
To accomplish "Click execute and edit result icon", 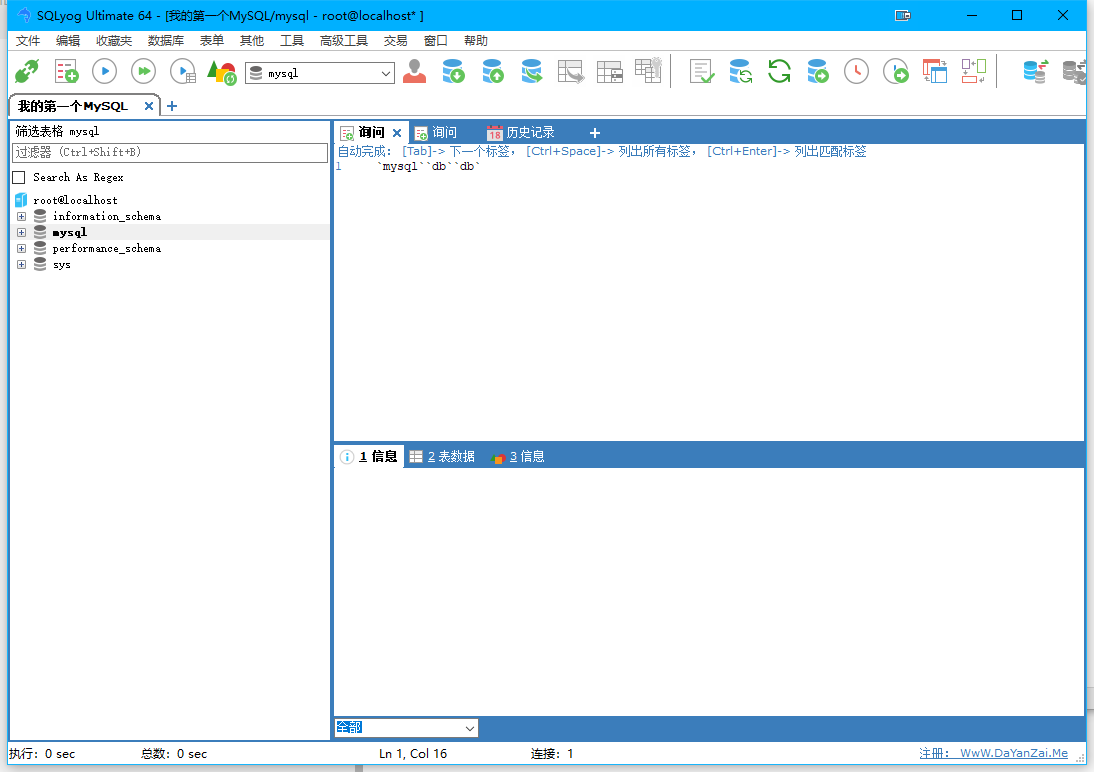I will pos(183,71).
